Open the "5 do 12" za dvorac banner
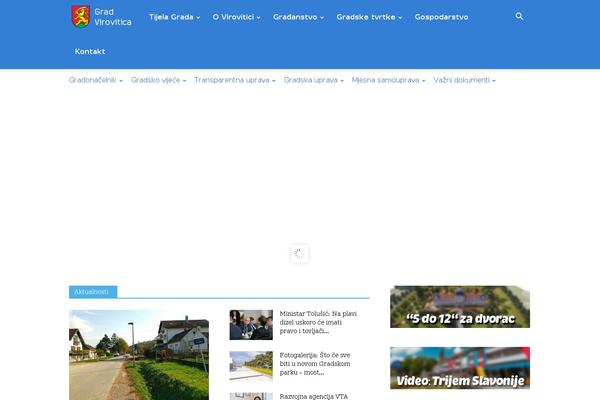The width and height of the screenshot is (600, 400). [x=460, y=307]
